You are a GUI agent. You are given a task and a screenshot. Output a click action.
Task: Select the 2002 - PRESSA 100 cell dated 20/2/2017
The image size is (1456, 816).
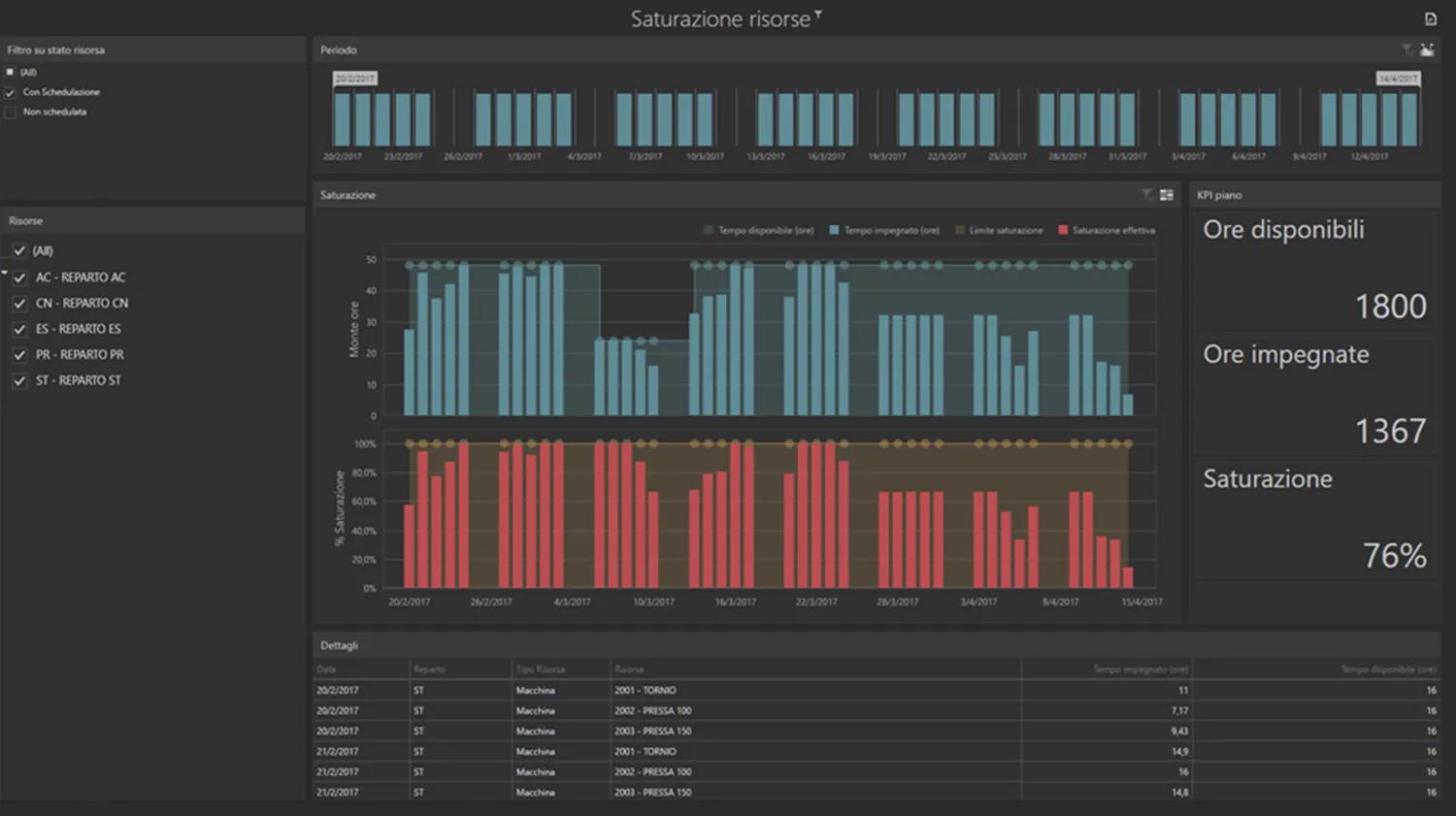tap(815, 711)
